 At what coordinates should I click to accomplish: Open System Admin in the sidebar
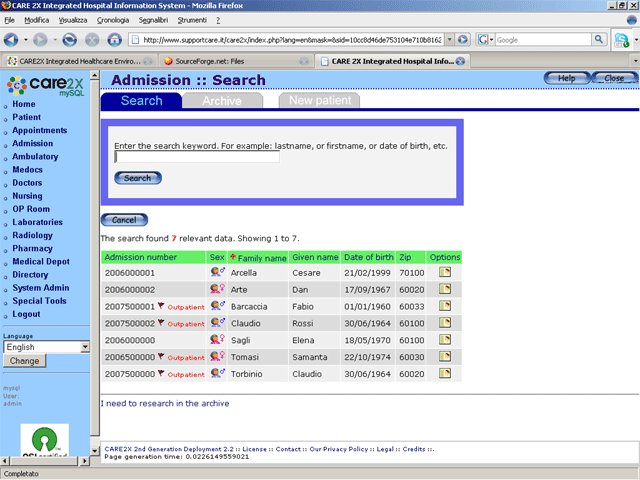41,288
